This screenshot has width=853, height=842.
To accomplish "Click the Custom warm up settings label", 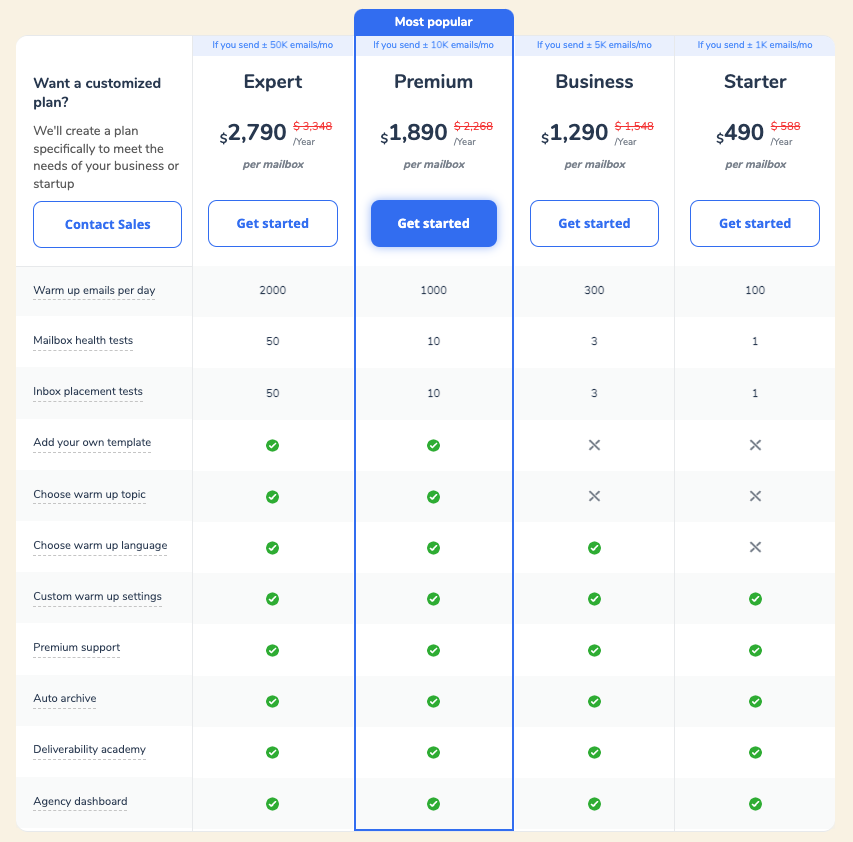I will pyautogui.click(x=97, y=596).
